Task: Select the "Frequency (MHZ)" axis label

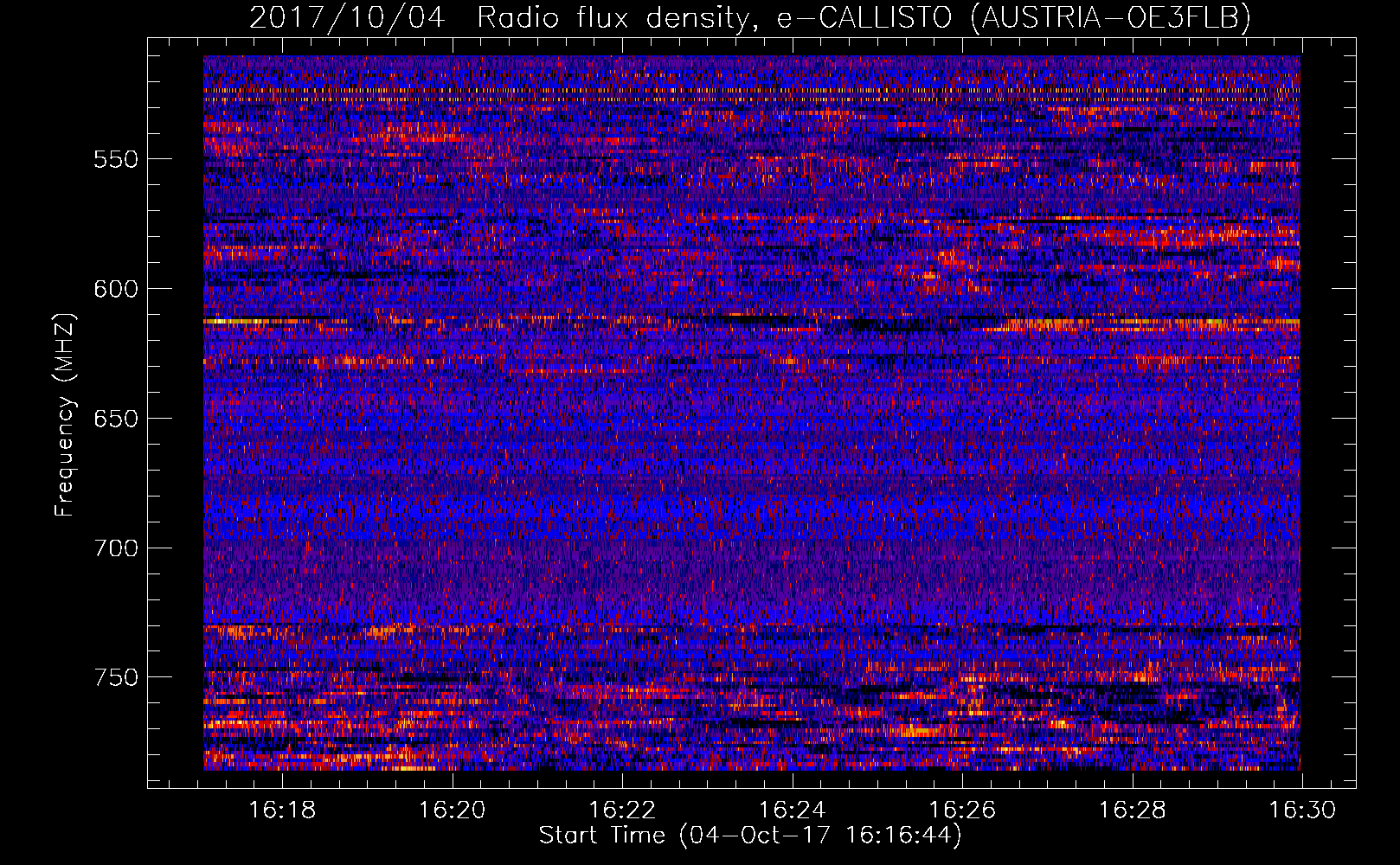Action: [65, 415]
